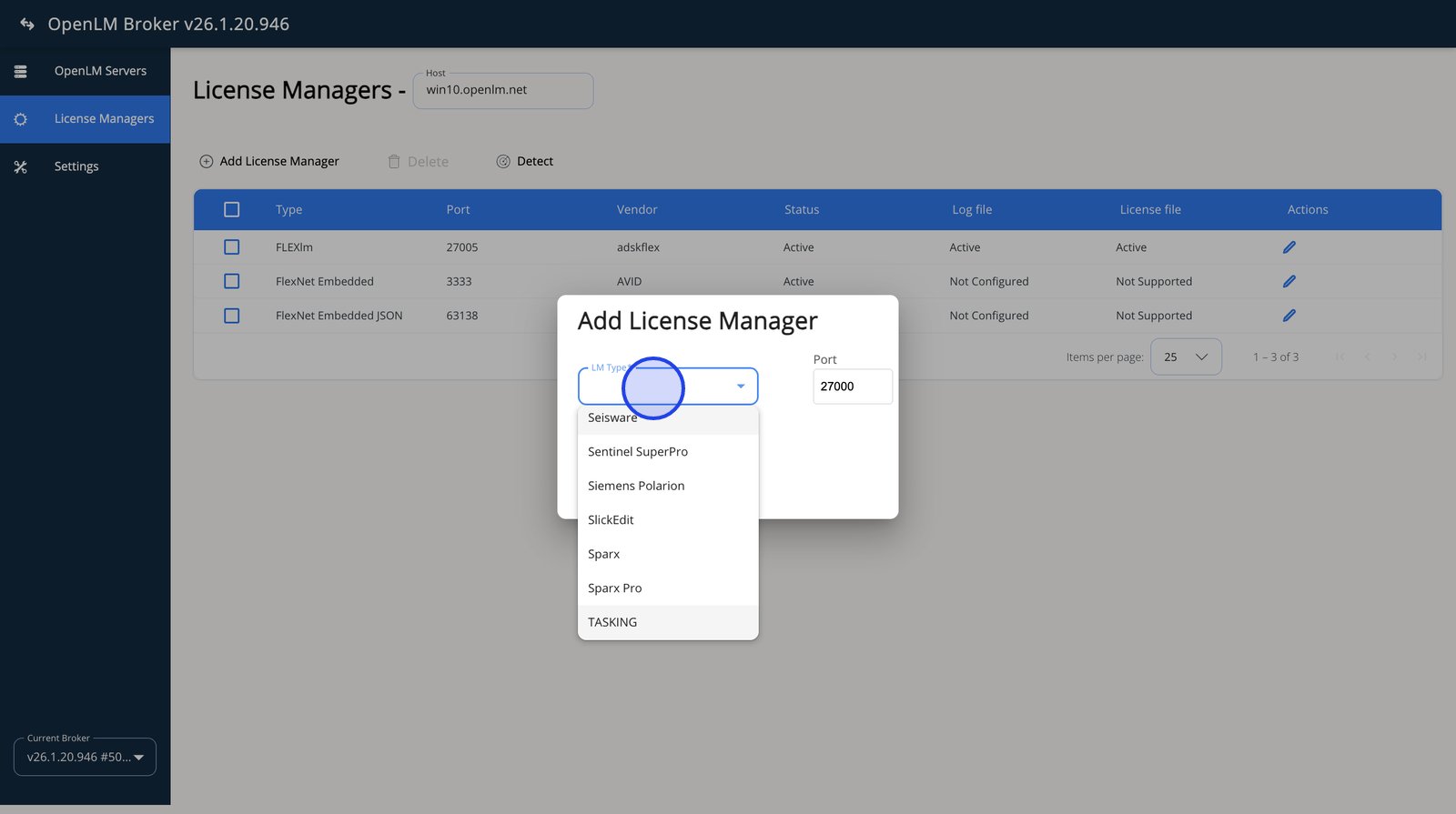Choose Siemens Polarion from the LM Type list
The height and width of the screenshot is (814, 1456).
pos(668,486)
